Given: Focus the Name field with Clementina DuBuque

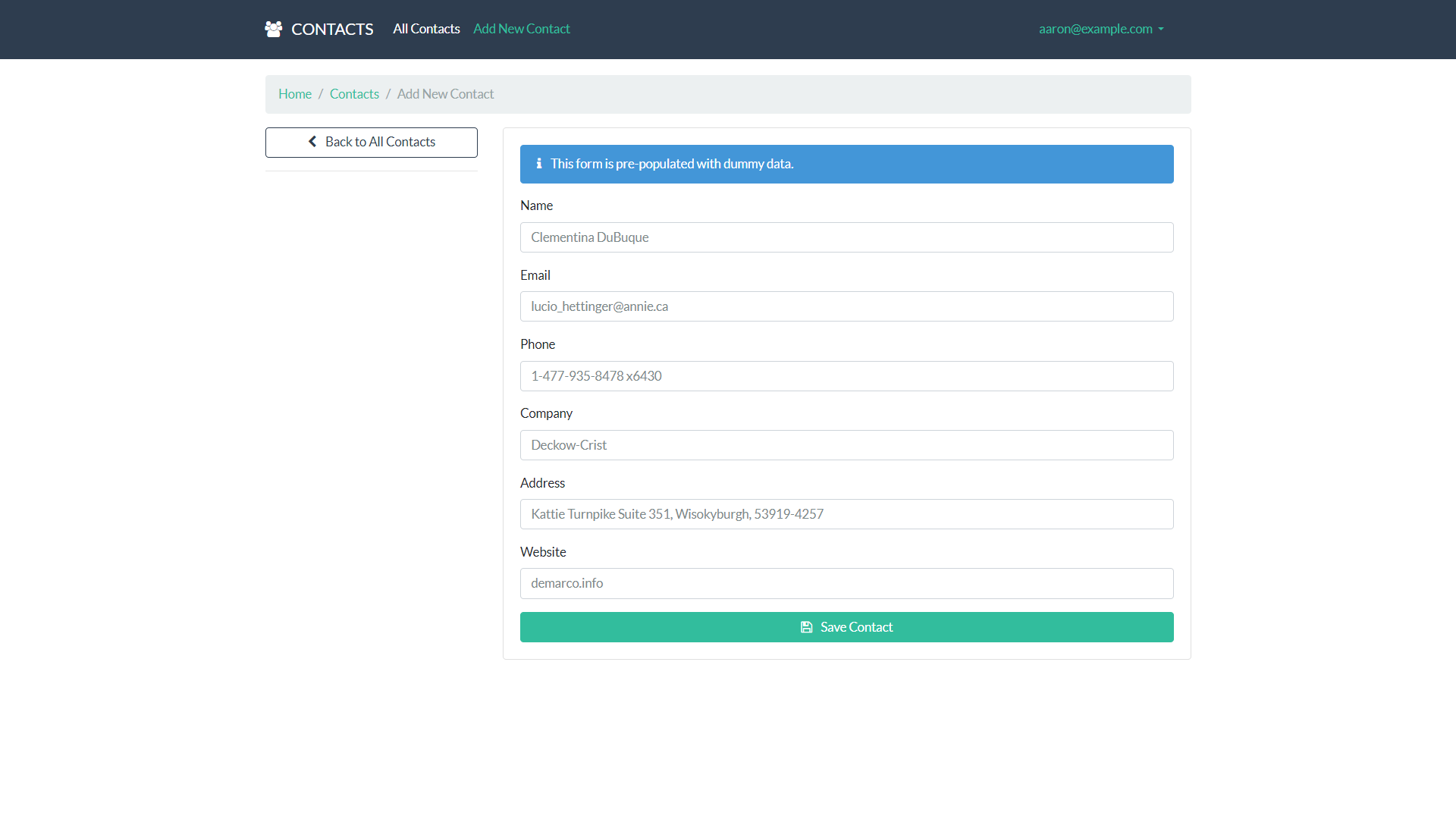Looking at the screenshot, I should point(846,237).
